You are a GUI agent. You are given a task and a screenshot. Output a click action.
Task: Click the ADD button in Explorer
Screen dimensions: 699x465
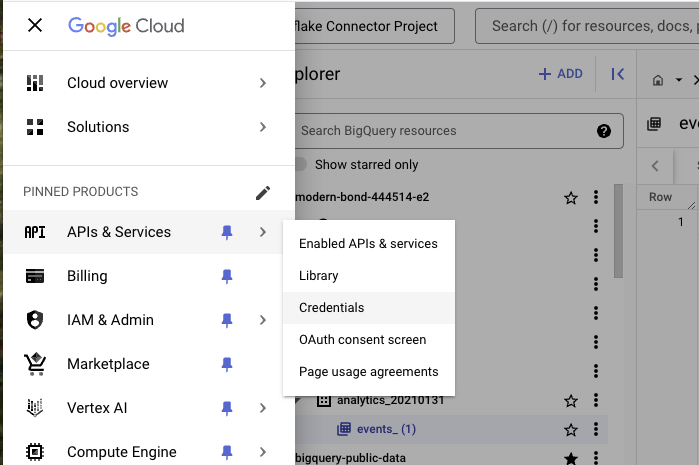pyautogui.click(x=560, y=74)
